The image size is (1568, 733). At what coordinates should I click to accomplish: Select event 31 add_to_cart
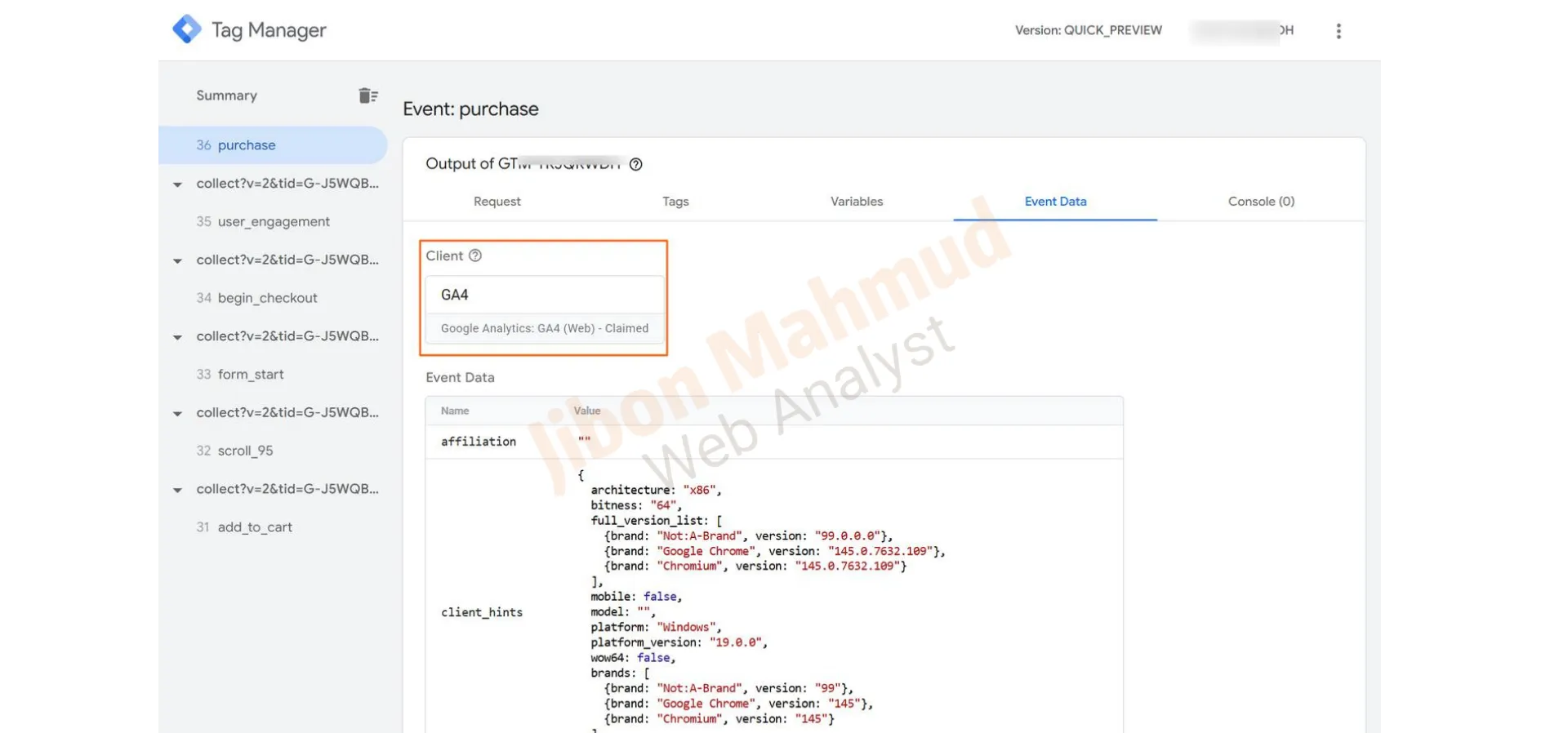tap(254, 527)
